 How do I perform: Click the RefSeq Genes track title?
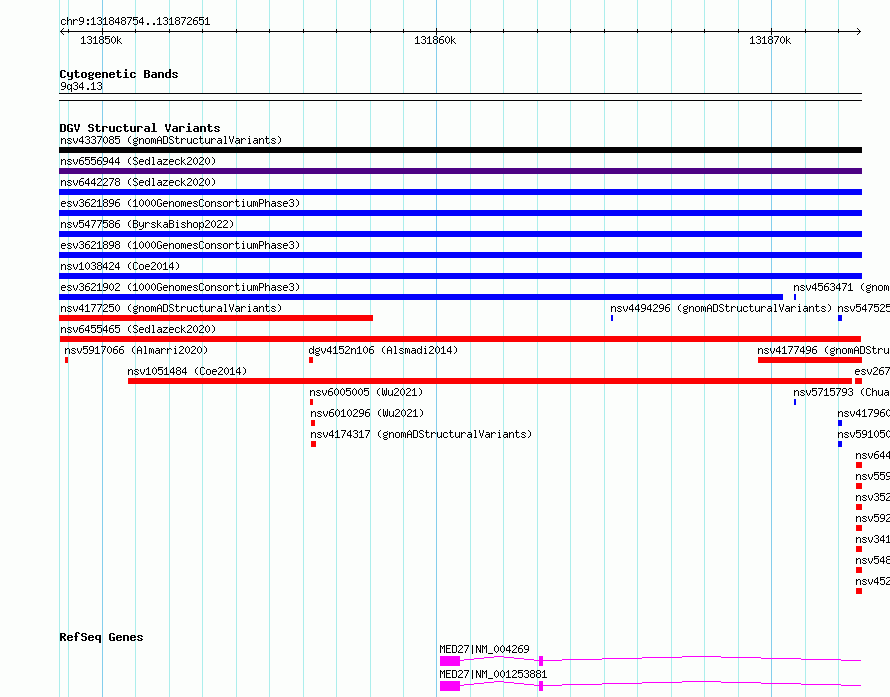(101, 637)
